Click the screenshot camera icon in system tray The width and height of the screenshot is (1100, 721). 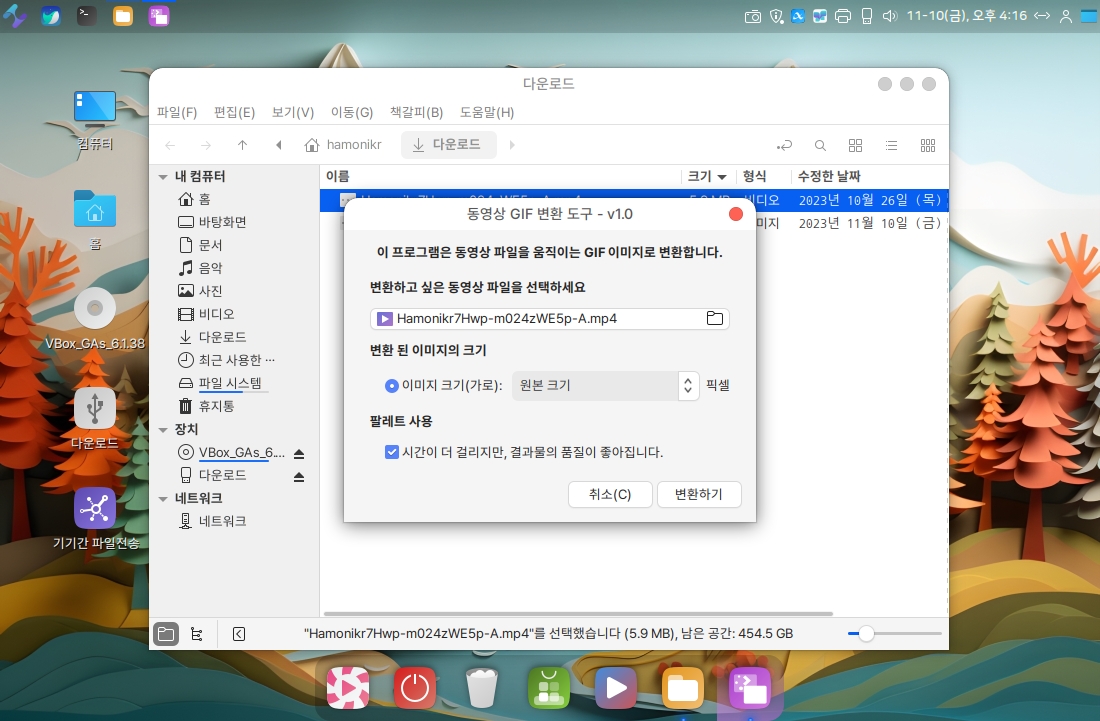(753, 16)
